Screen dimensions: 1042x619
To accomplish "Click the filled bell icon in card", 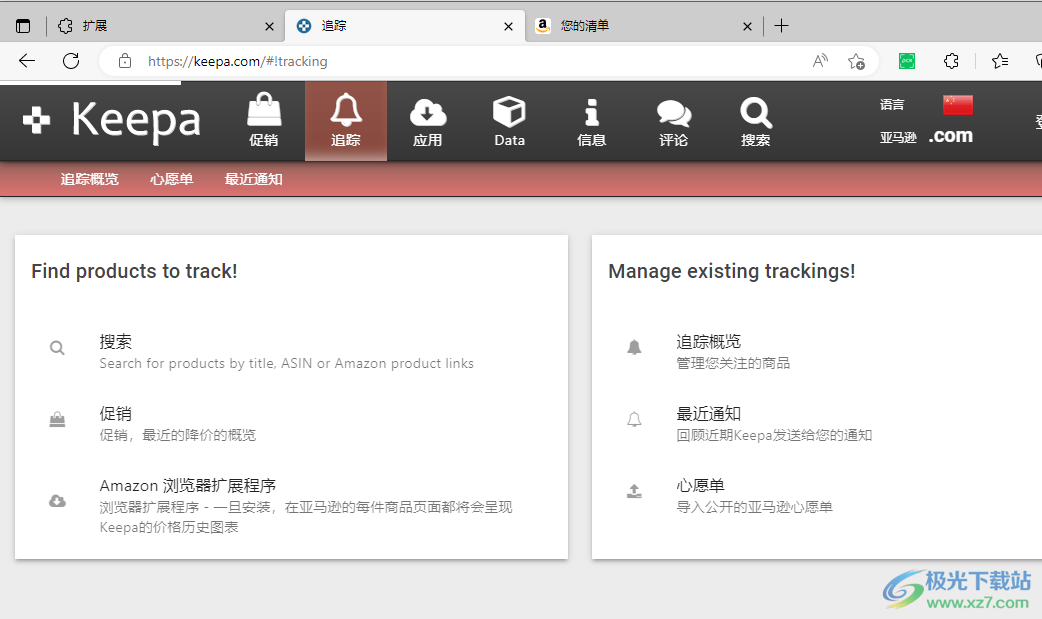I will click(x=635, y=347).
